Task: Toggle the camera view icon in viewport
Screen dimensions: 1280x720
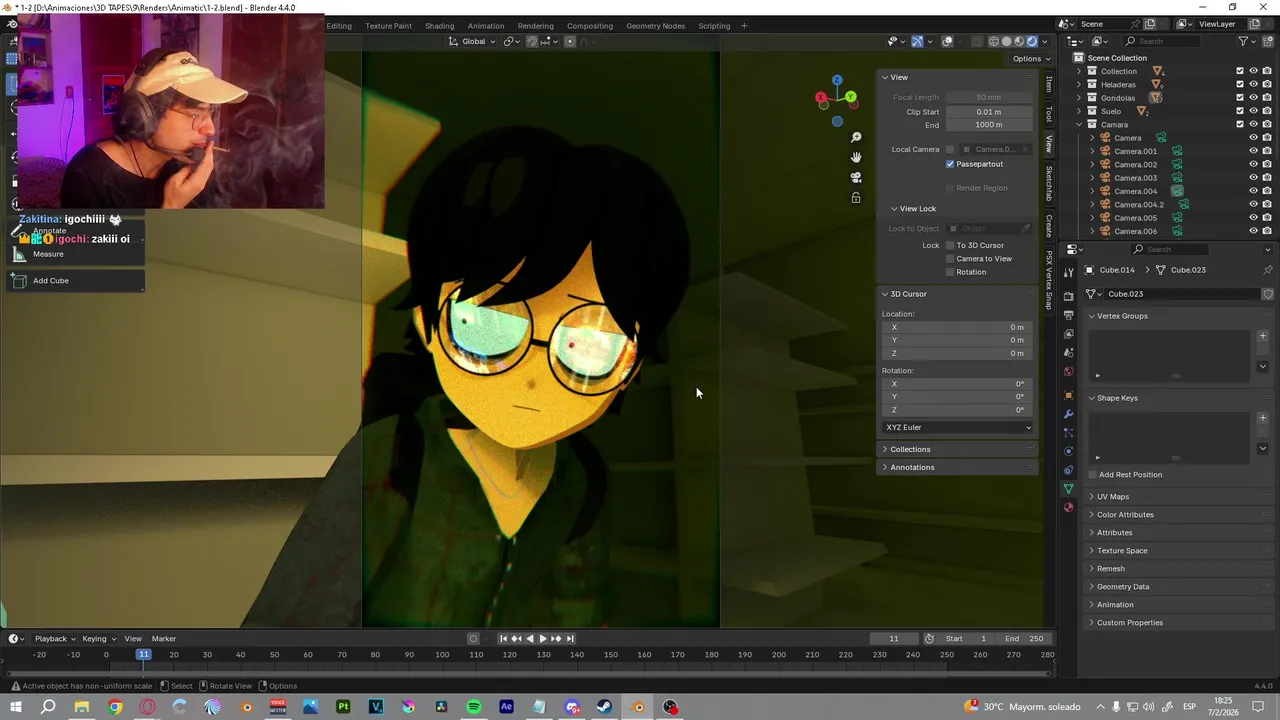Action: coord(856,177)
